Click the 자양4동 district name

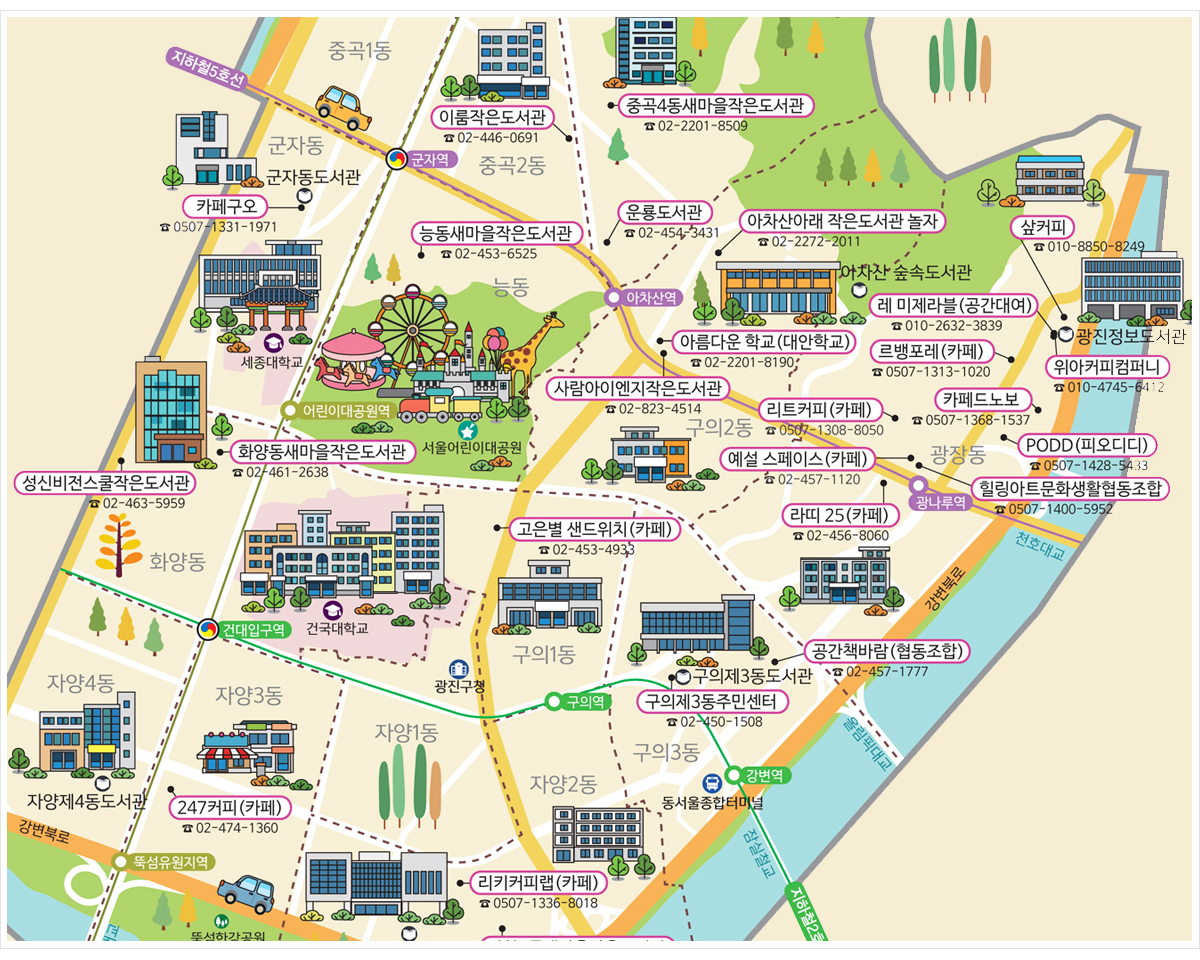(80, 683)
